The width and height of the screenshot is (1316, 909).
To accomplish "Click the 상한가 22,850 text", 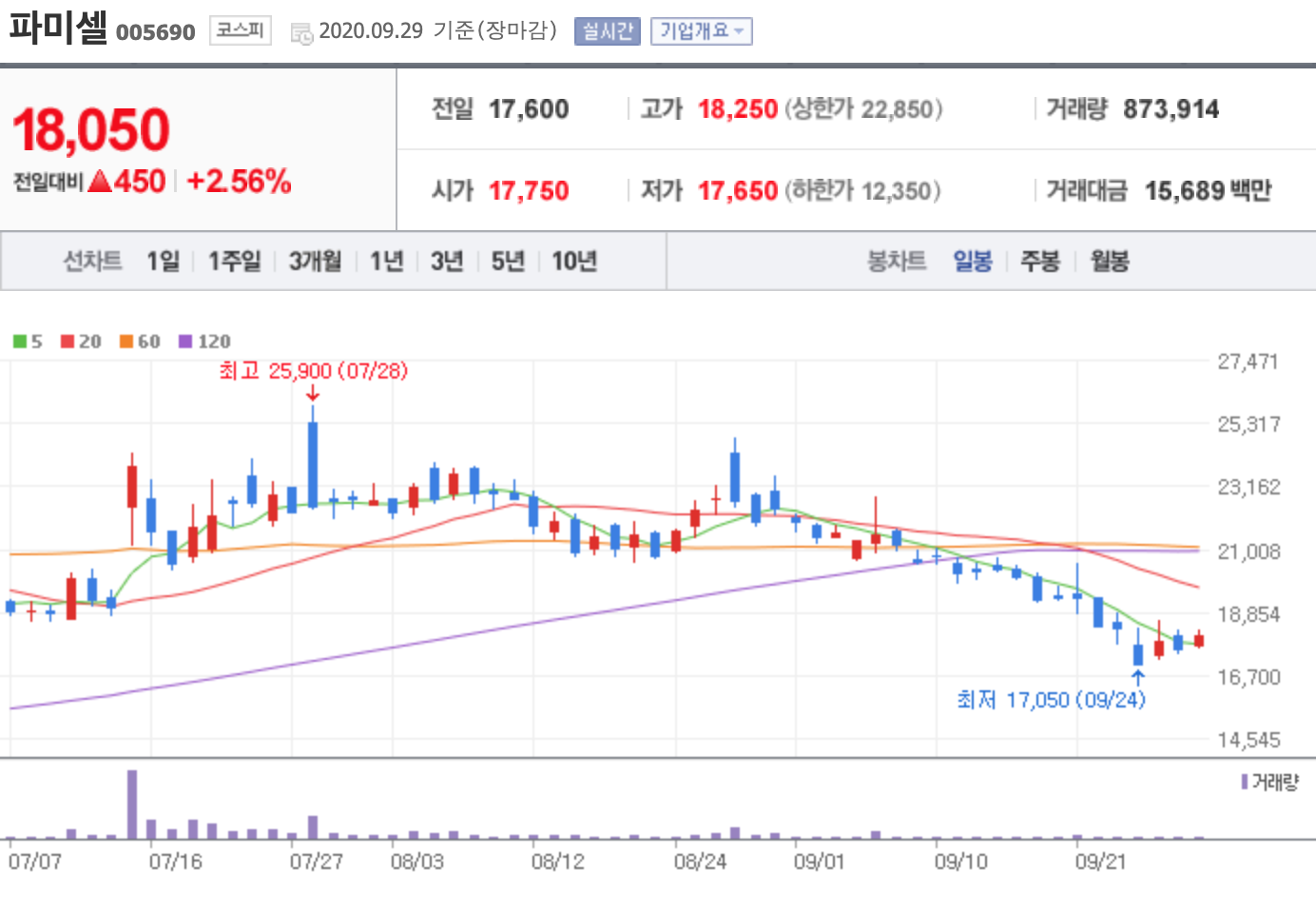I will (863, 109).
